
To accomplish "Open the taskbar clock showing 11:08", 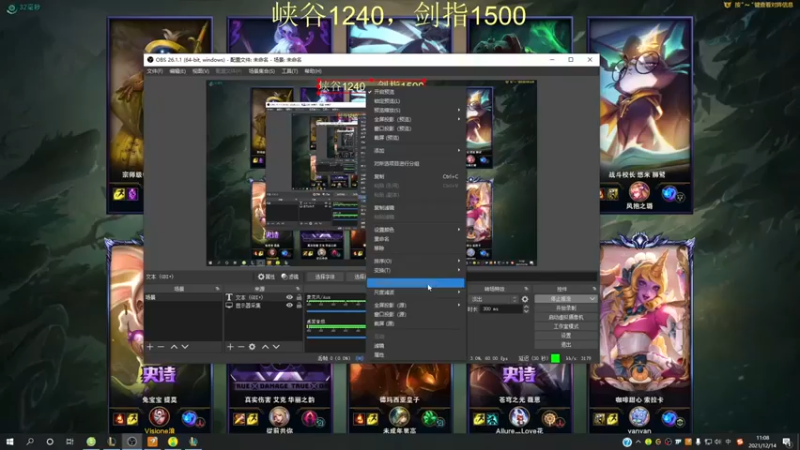I will pyautogui.click(x=762, y=441).
